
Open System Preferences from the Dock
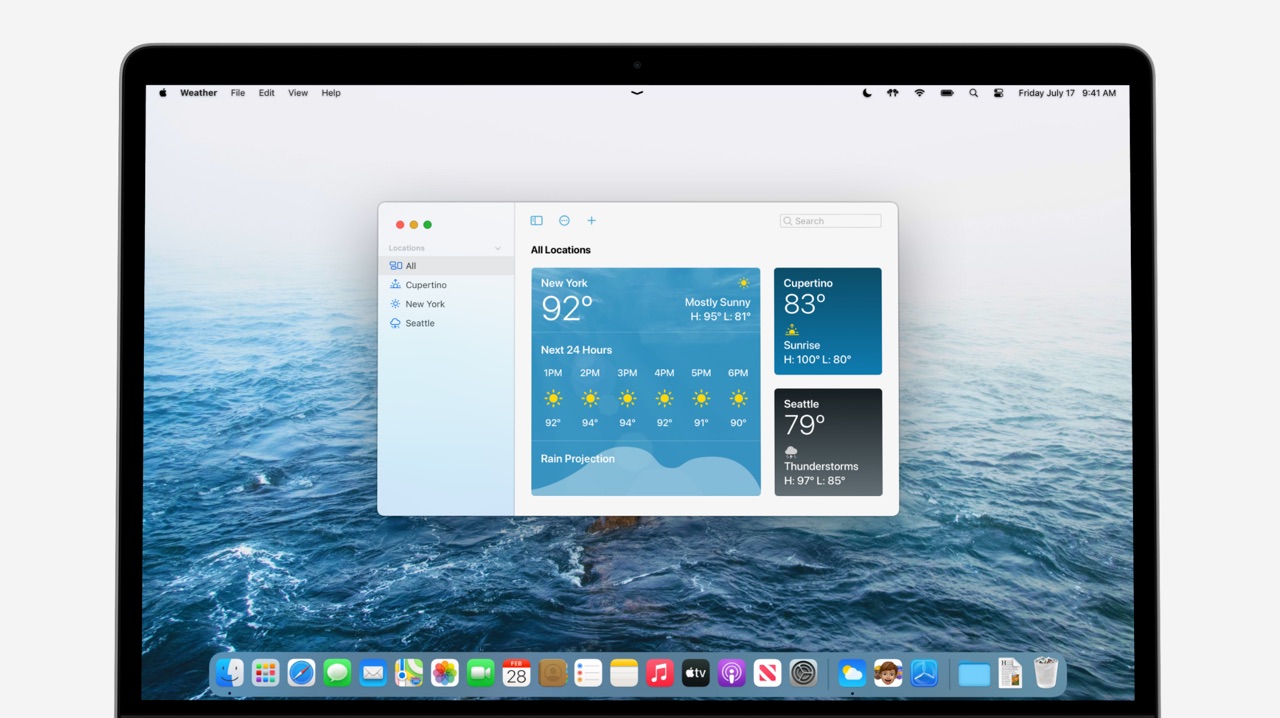(x=803, y=673)
